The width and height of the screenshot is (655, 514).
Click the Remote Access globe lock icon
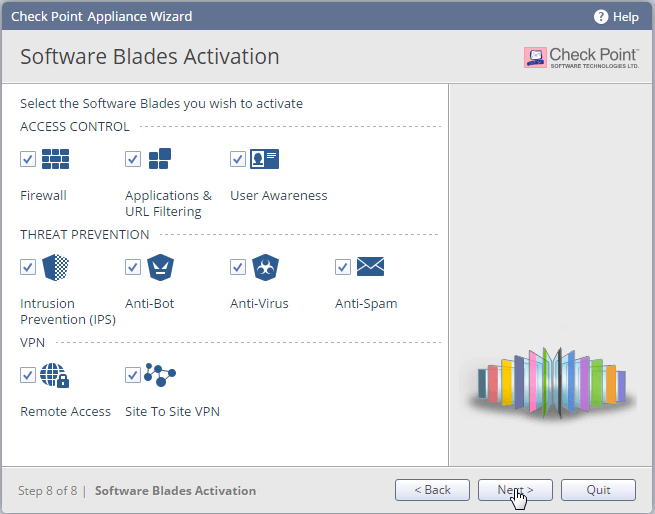click(55, 375)
